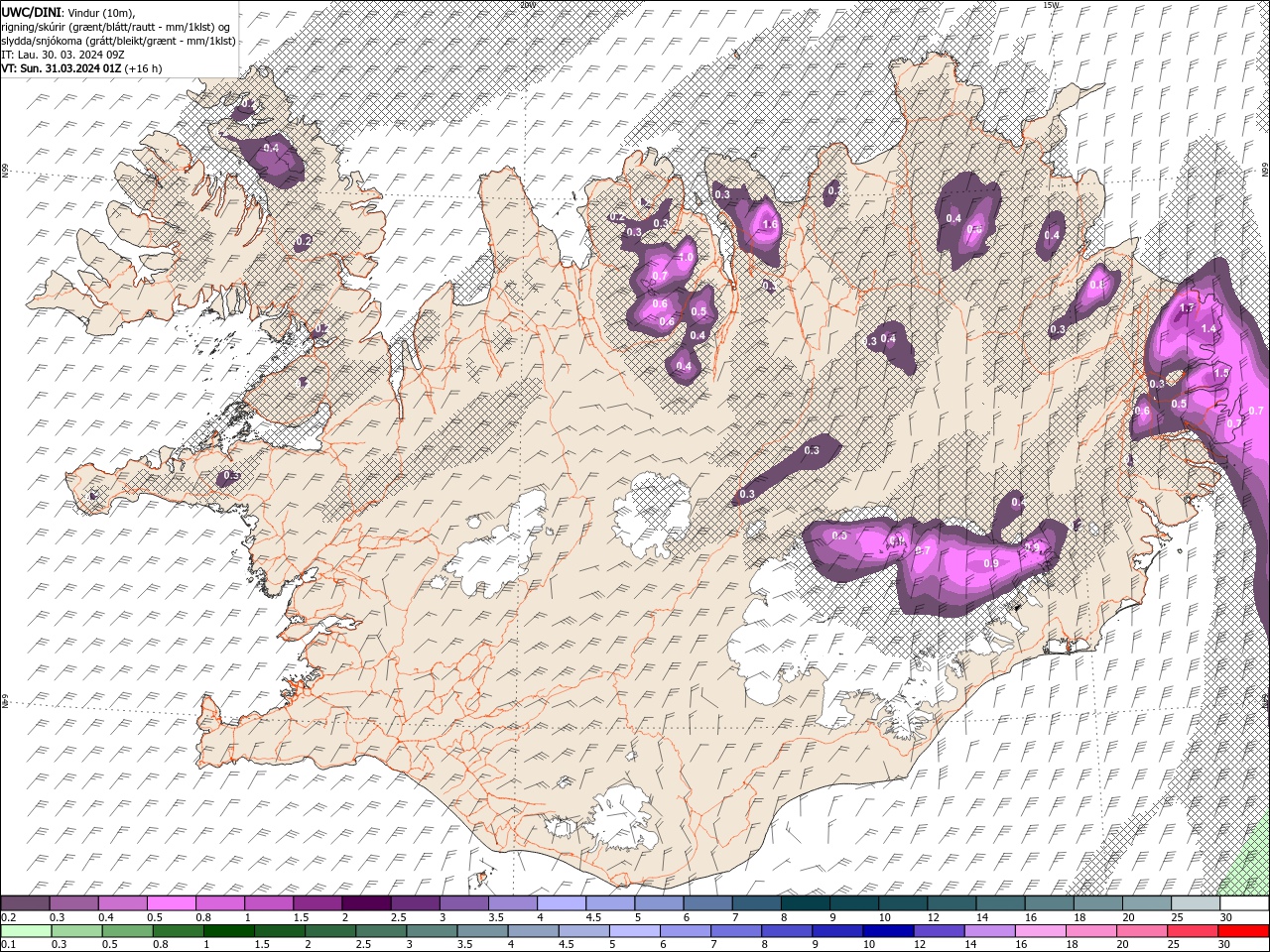Screen dimensions: 1270x952
Task: Click the 20W longitude label
Action: [x=527, y=4]
